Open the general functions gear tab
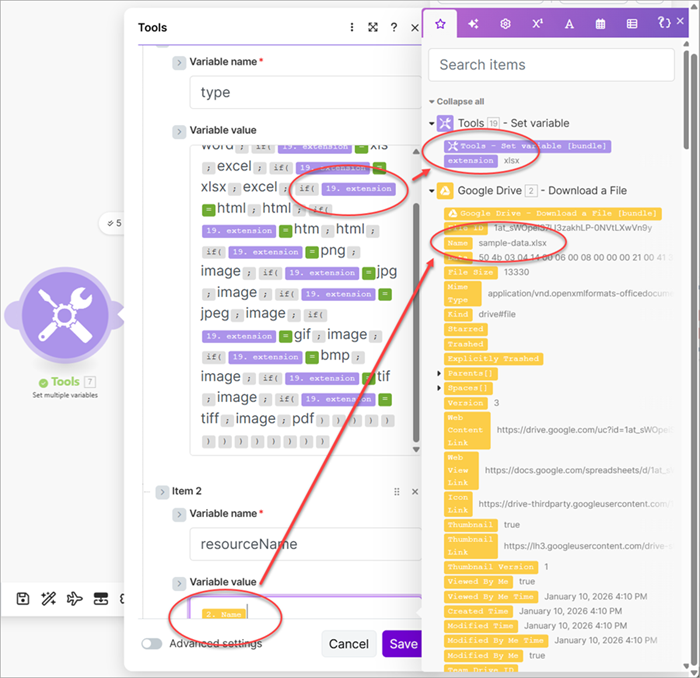 505,24
